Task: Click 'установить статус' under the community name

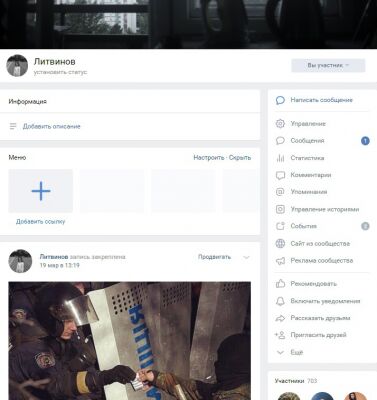Action: click(60, 72)
